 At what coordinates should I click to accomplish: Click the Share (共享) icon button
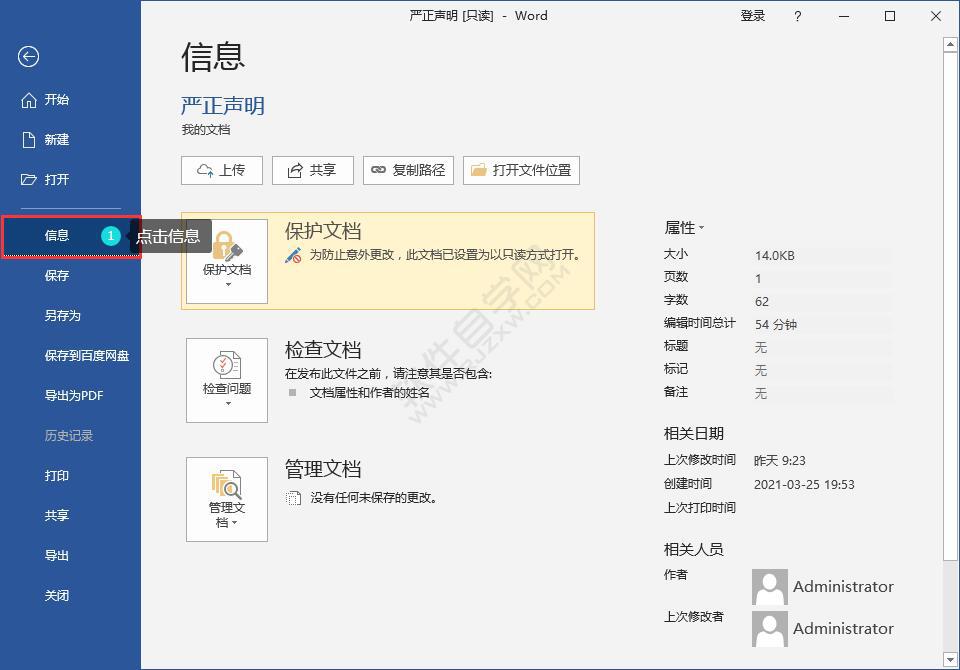(312, 170)
